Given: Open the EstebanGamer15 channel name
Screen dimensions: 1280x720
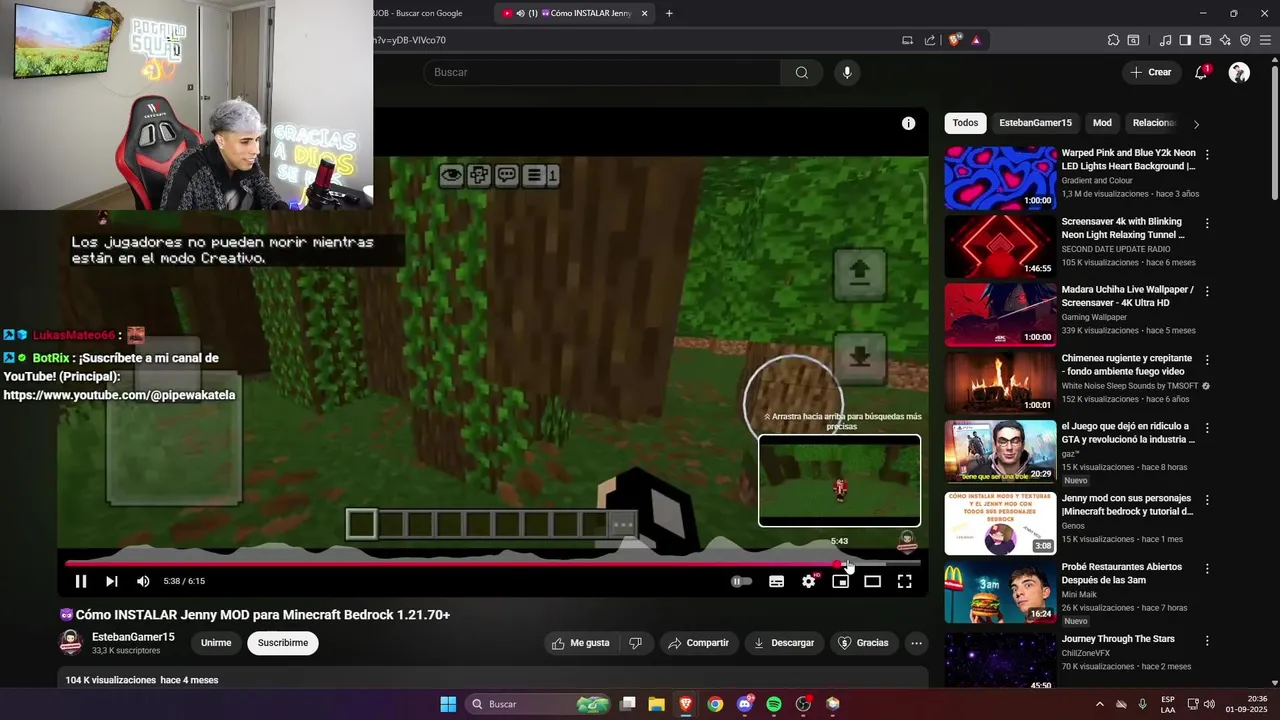Looking at the screenshot, I should coord(133,637).
